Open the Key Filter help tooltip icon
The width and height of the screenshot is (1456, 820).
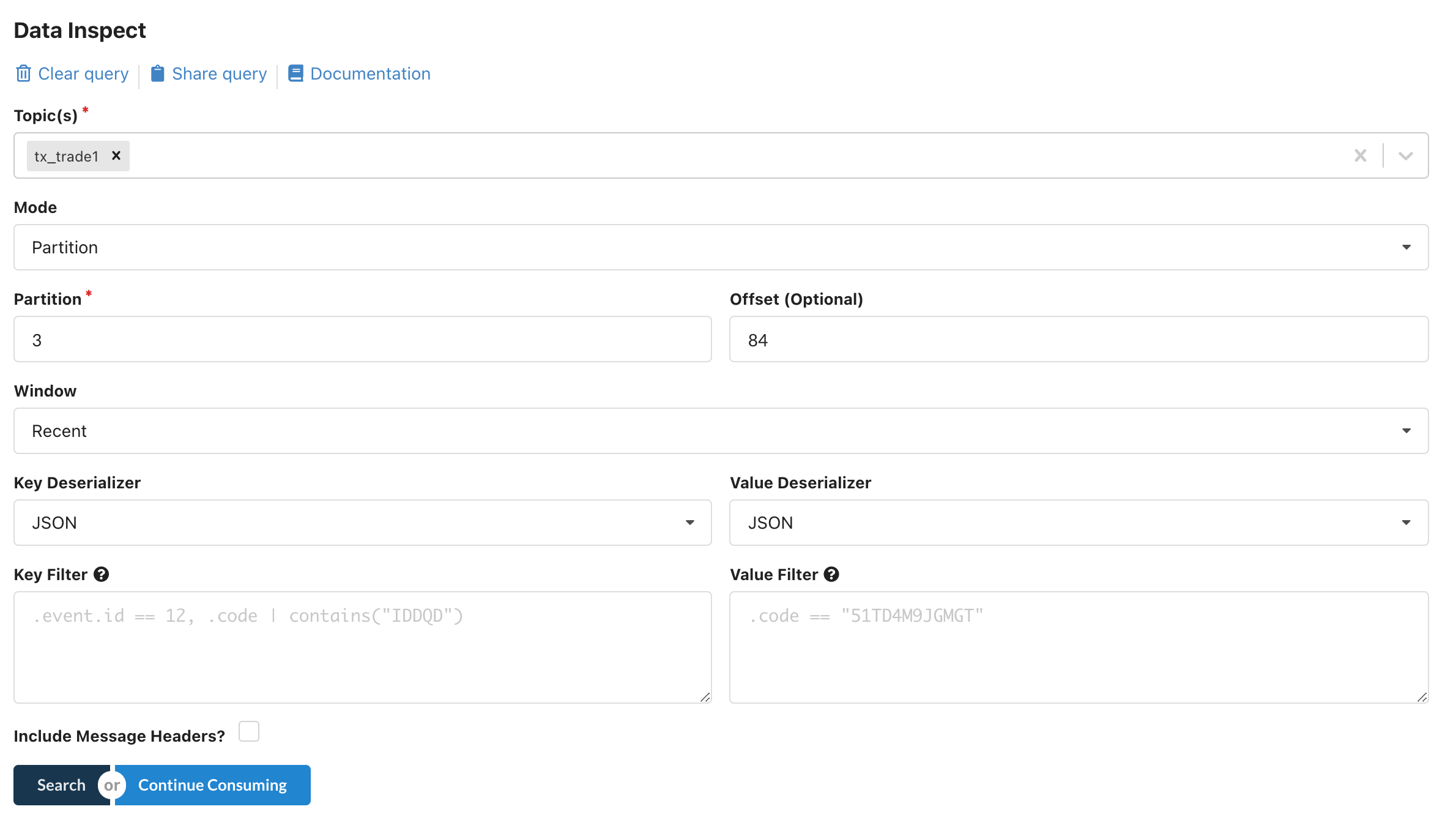click(101, 574)
